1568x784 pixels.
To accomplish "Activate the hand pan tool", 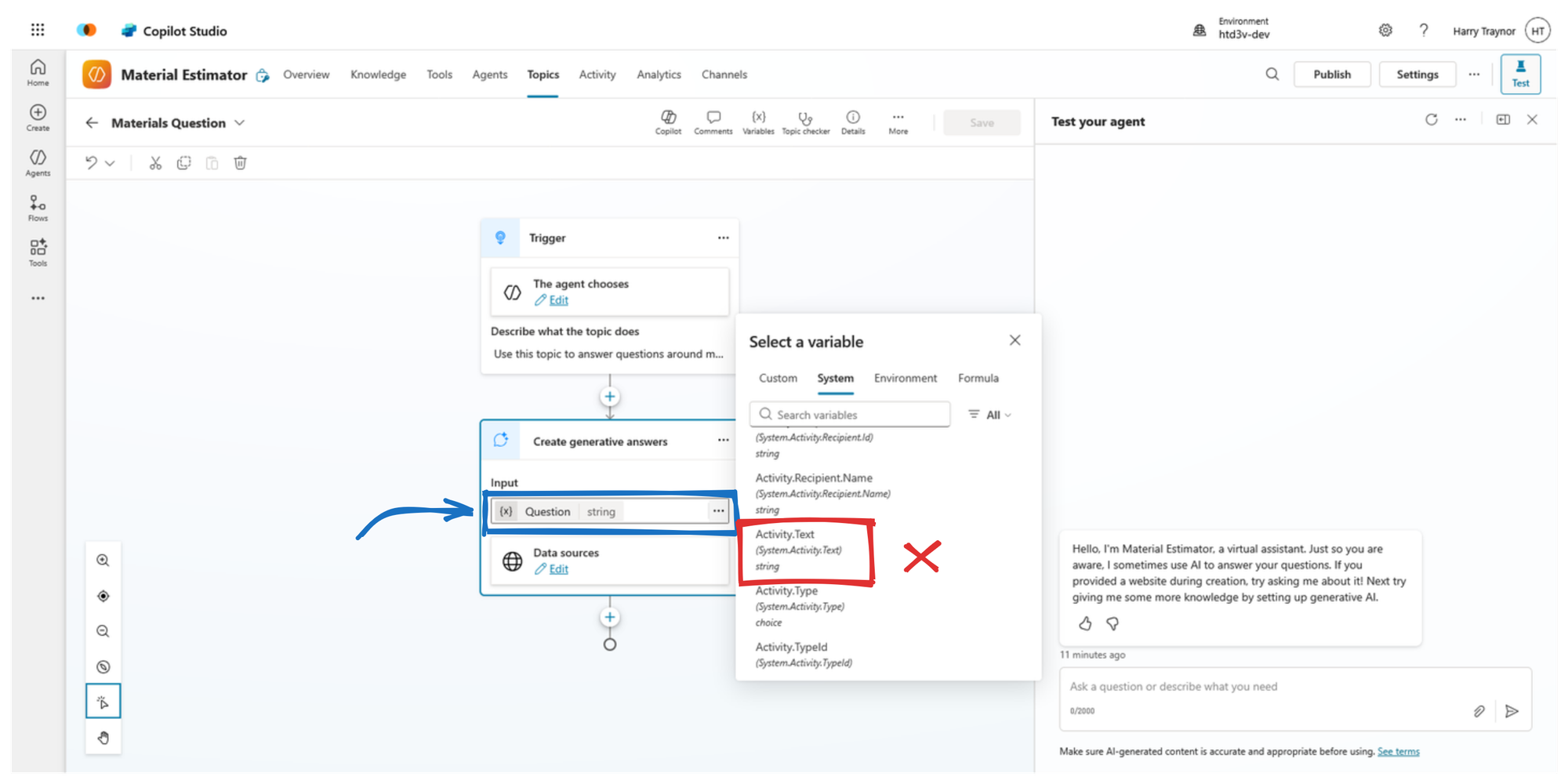I will pos(103,738).
